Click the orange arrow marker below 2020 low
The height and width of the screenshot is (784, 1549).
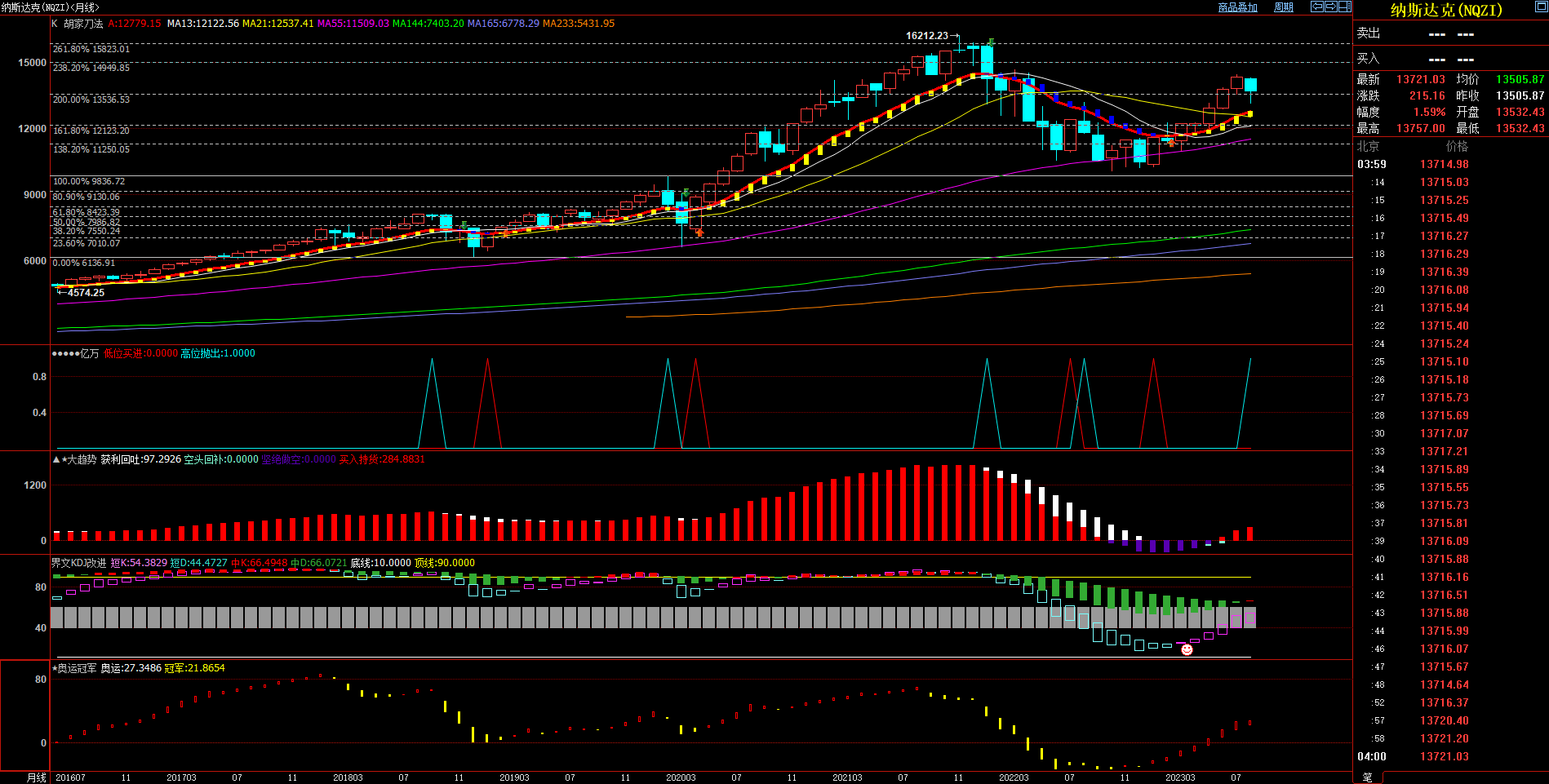pos(699,233)
